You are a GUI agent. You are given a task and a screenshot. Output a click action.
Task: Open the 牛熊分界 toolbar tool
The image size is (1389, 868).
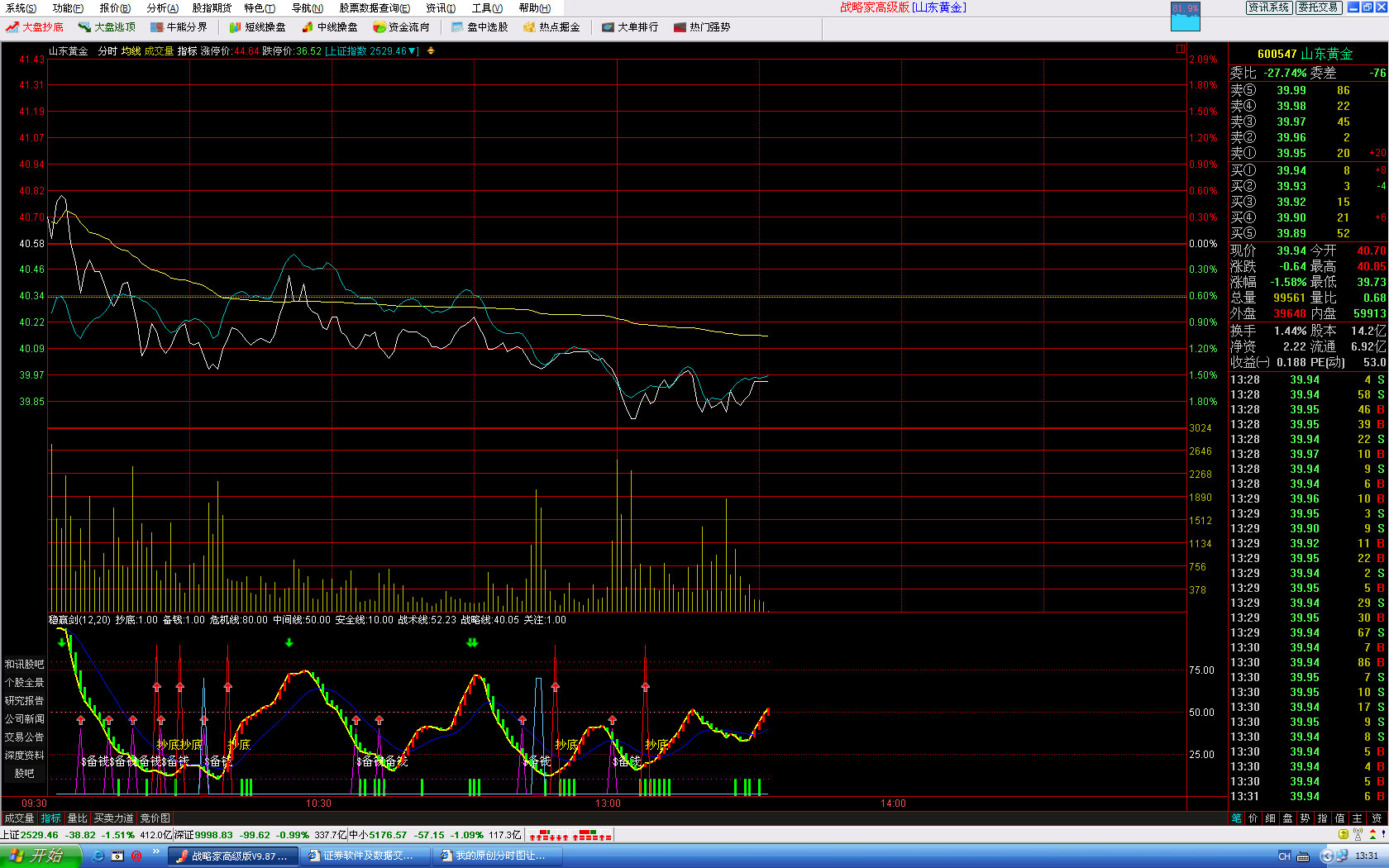coord(179,27)
